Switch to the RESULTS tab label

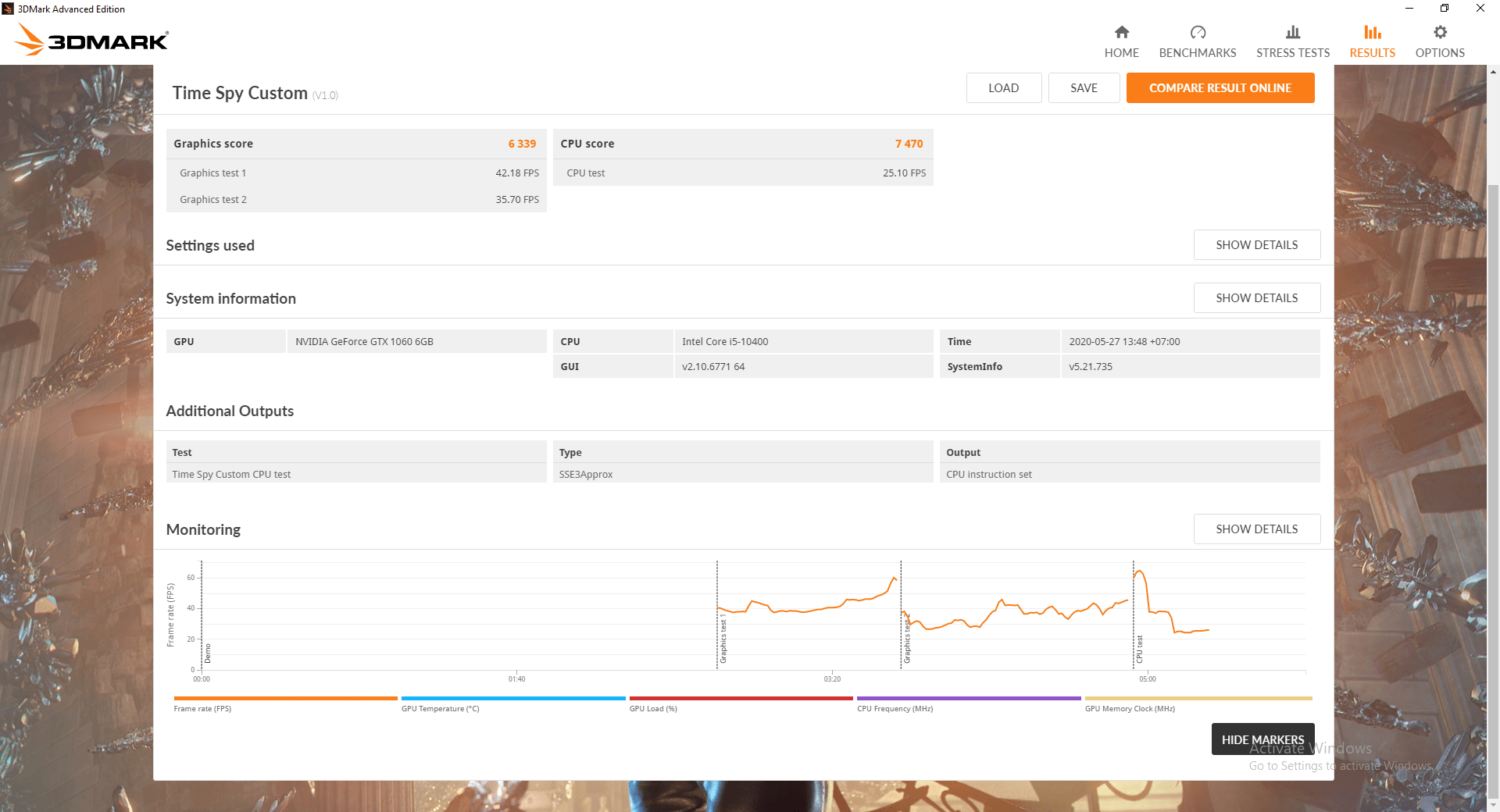pyautogui.click(x=1372, y=53)
